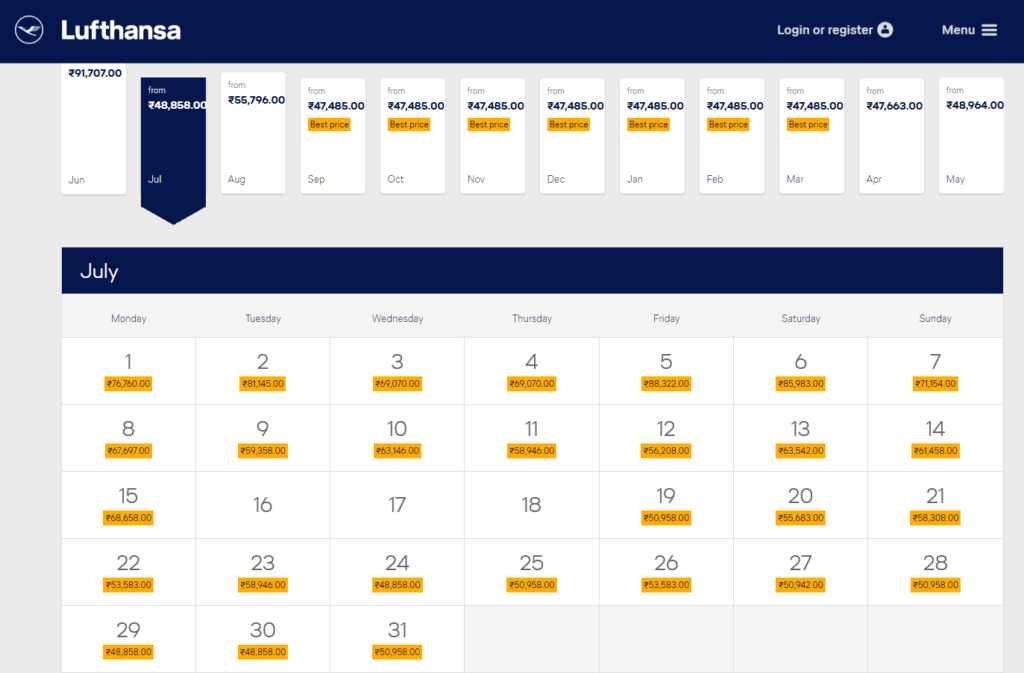Viewport: 1024px width, 673px height.
Task: Select the May month card
Action: [971, 136]
